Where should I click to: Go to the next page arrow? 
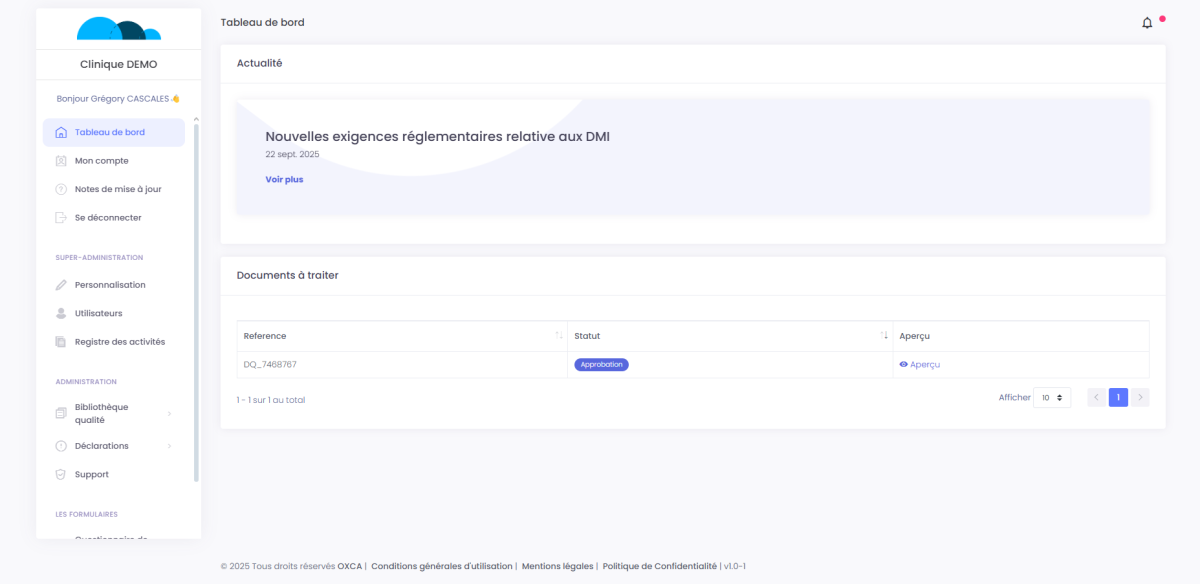1139,398
